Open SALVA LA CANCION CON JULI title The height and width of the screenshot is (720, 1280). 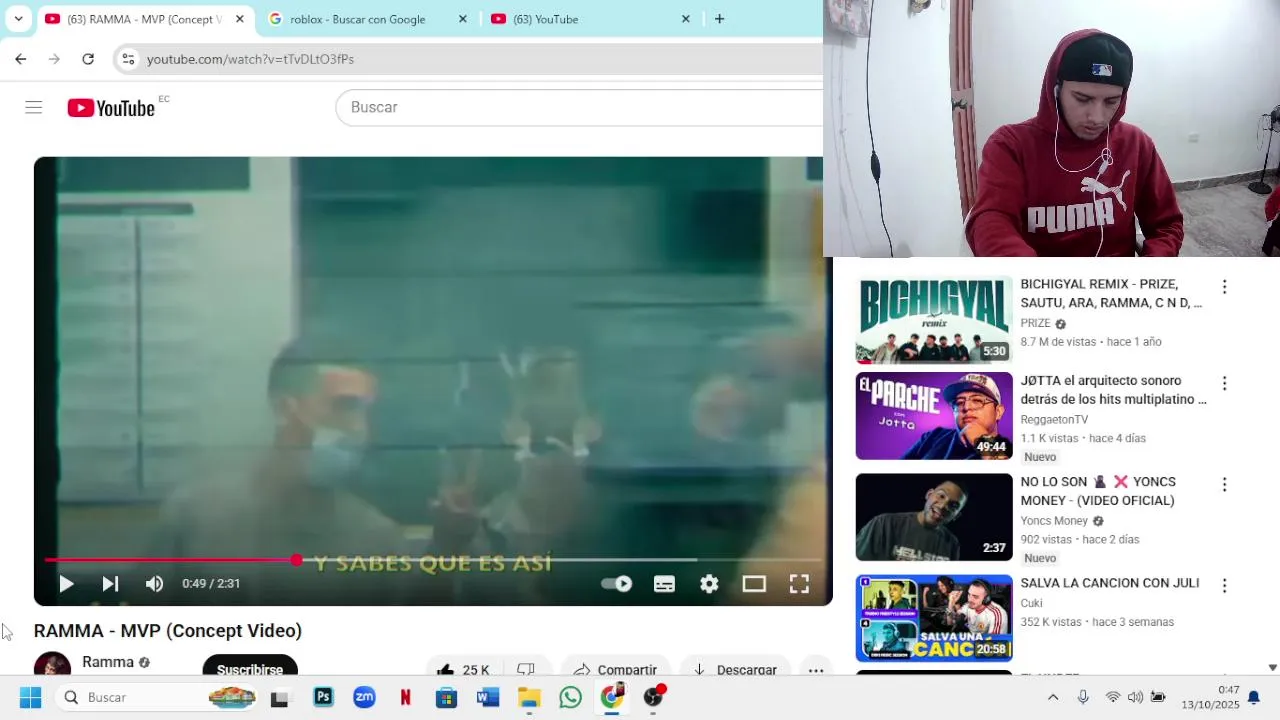pyautogui.click(x=1109, y=583)
